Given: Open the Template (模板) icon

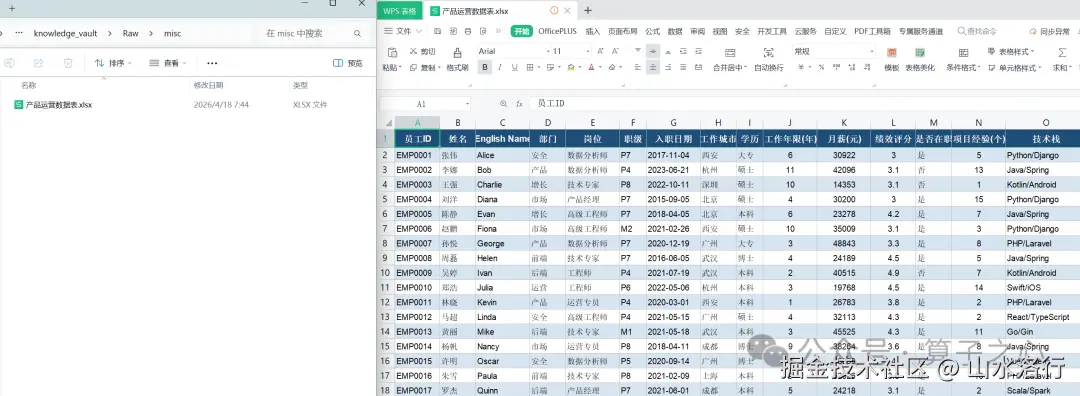Looking at the screenshot, I should [891, 52].
